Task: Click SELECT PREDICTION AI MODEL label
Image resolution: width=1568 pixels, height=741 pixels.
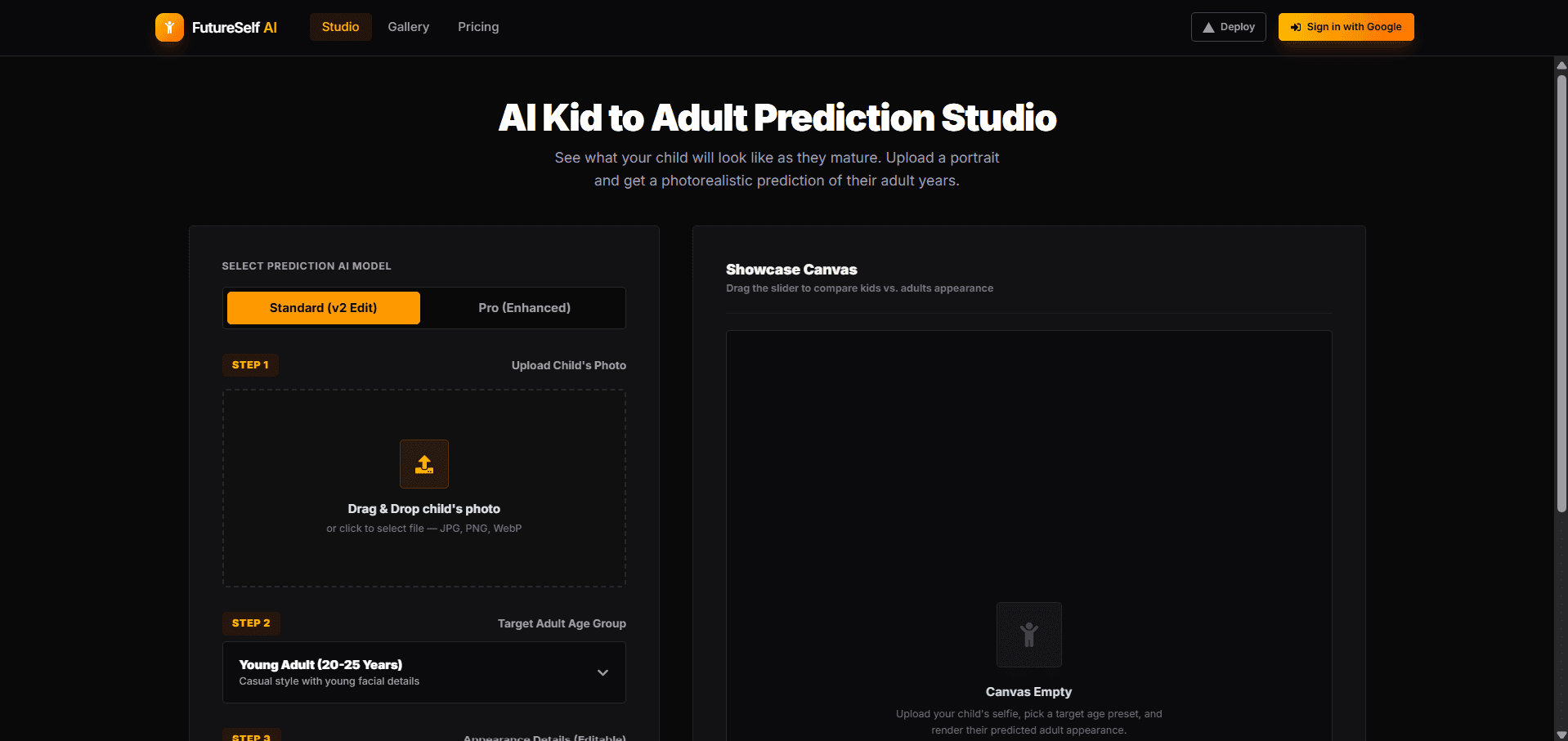Action: (x=307, y=266)
